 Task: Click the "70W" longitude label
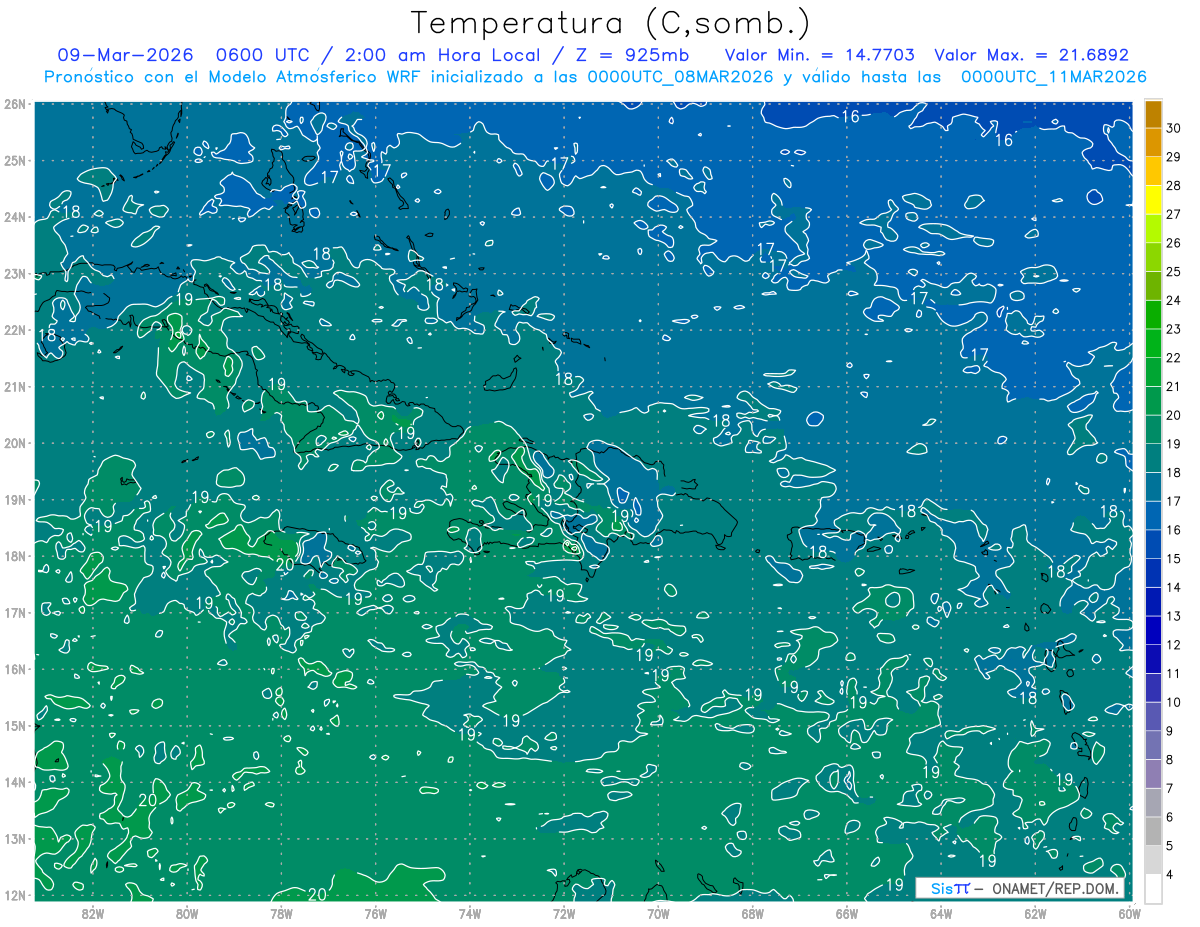[x=658, y=912]
